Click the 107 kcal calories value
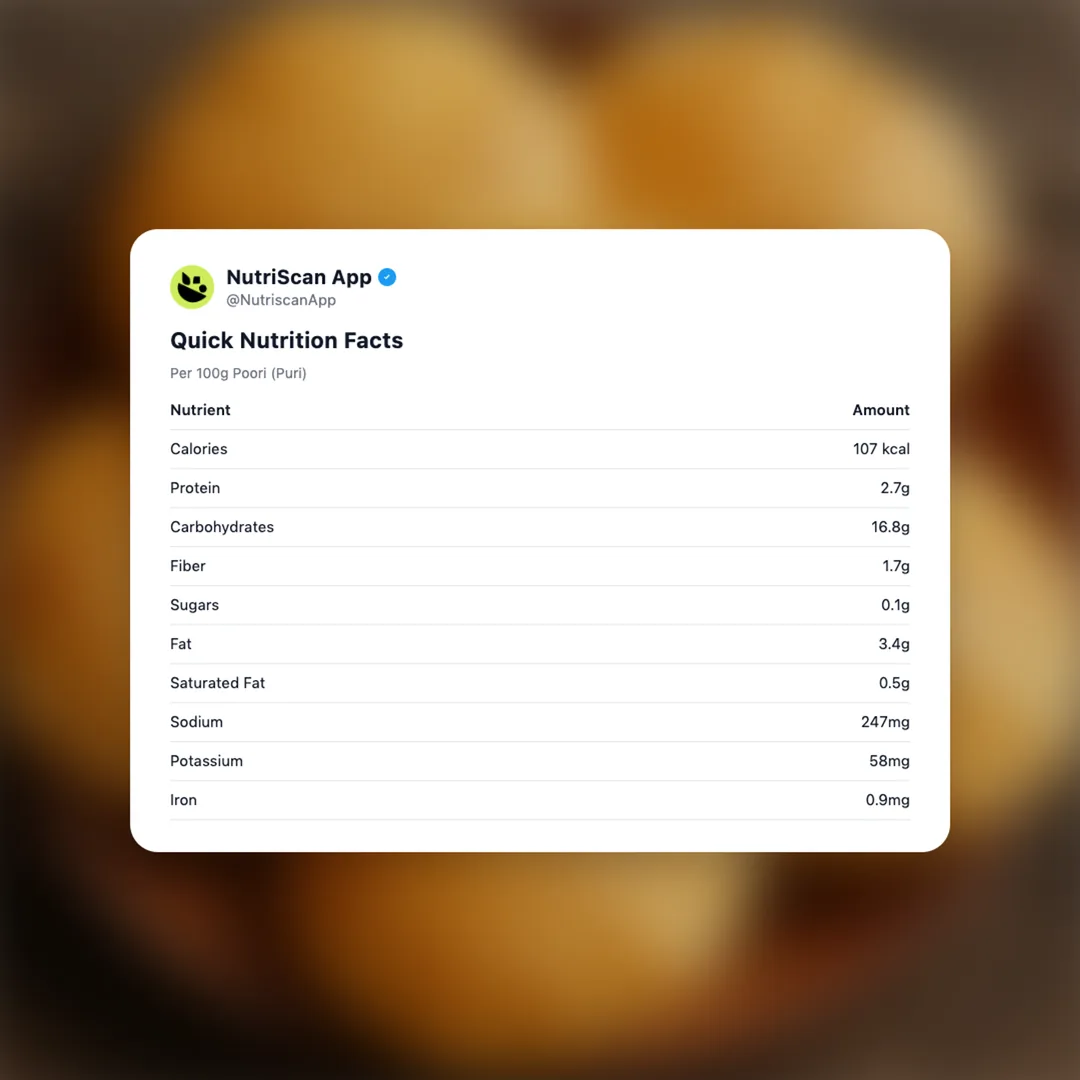This screenshot has width=1080, height=1080. 881,449
